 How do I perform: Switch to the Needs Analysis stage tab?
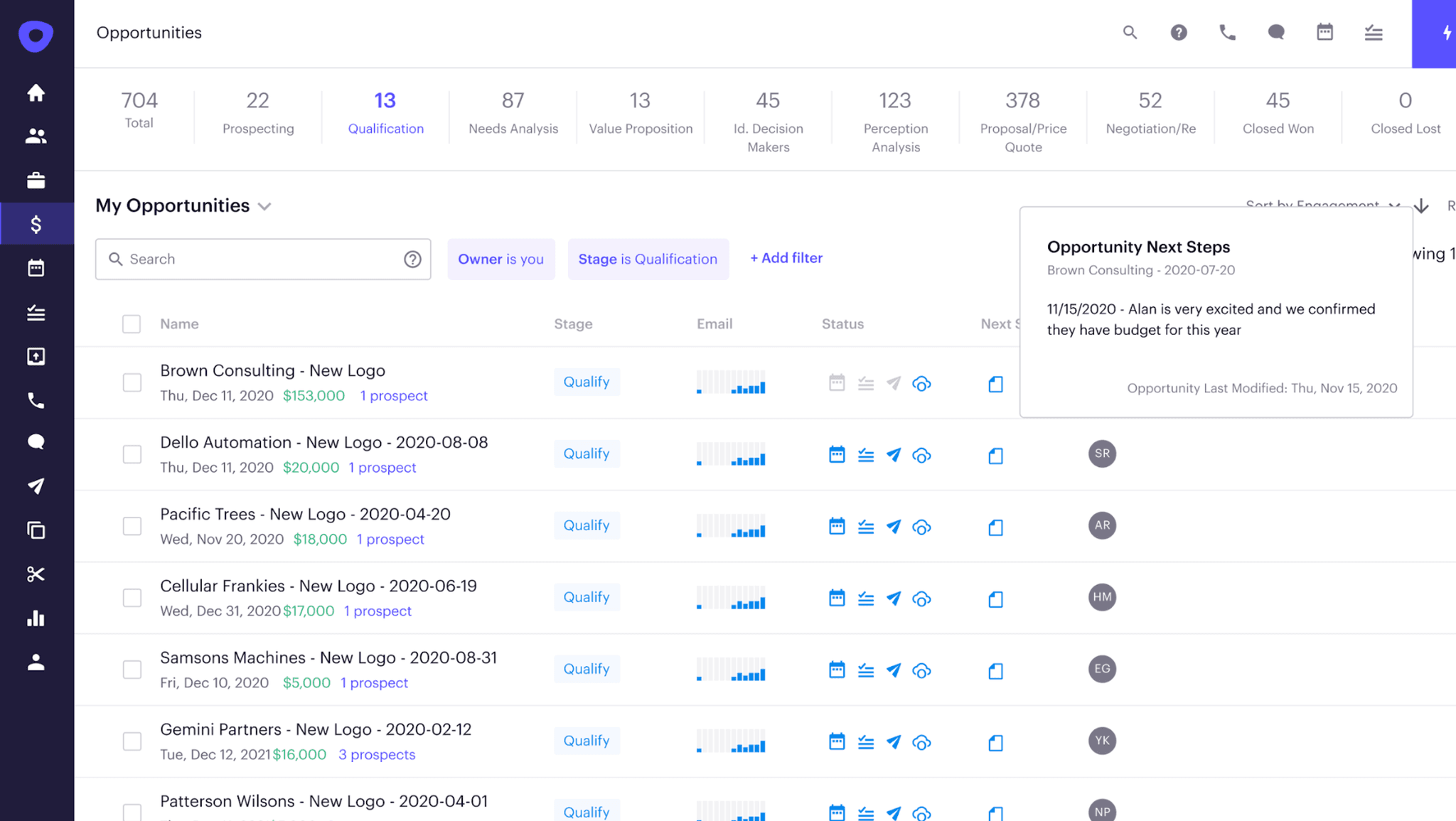coord(513,114)
